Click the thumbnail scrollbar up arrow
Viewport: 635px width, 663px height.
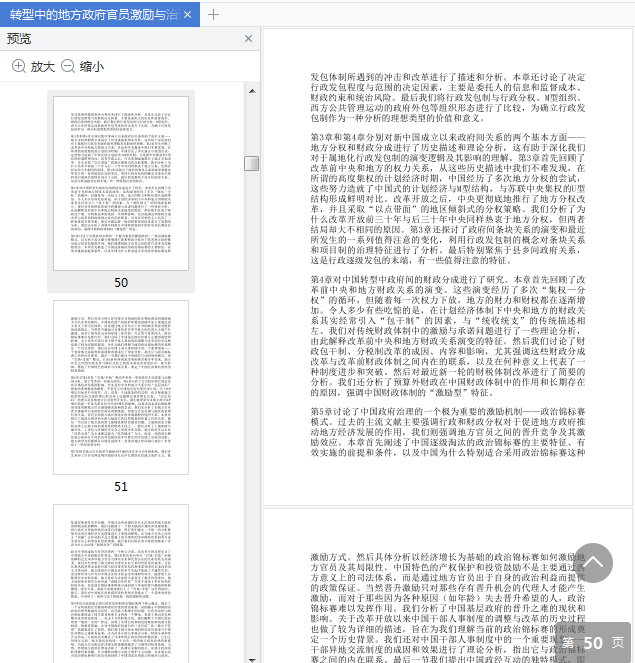coord(252,91)
